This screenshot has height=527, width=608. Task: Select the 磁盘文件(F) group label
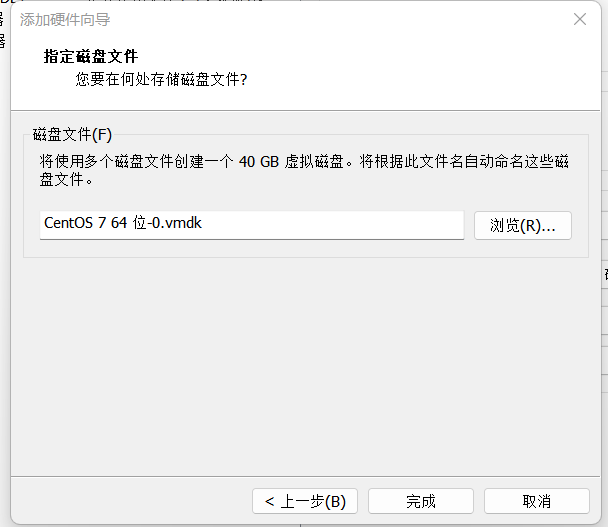pos(73,134)
